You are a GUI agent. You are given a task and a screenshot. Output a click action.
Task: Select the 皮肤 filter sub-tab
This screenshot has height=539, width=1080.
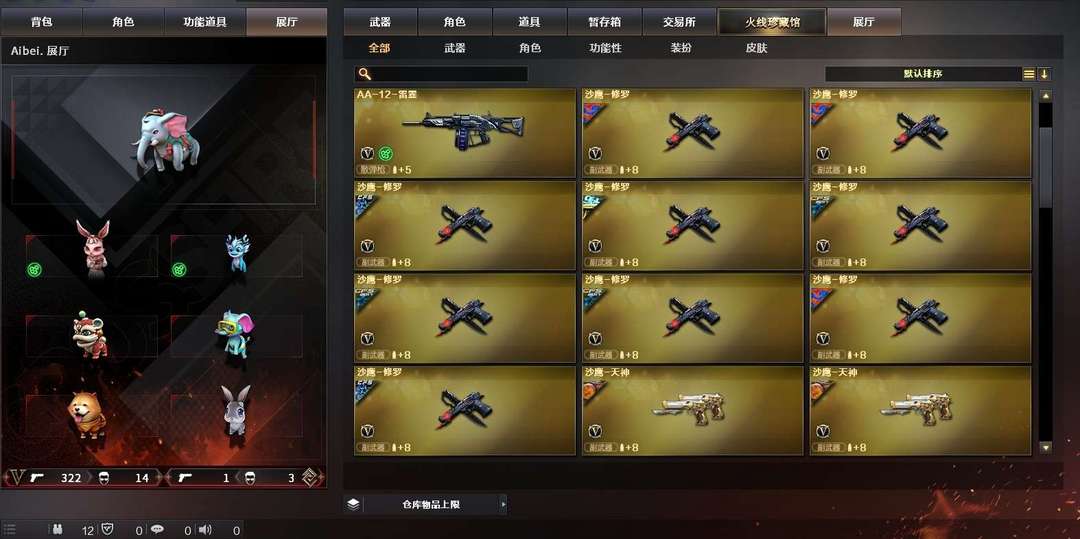(756, 48)
